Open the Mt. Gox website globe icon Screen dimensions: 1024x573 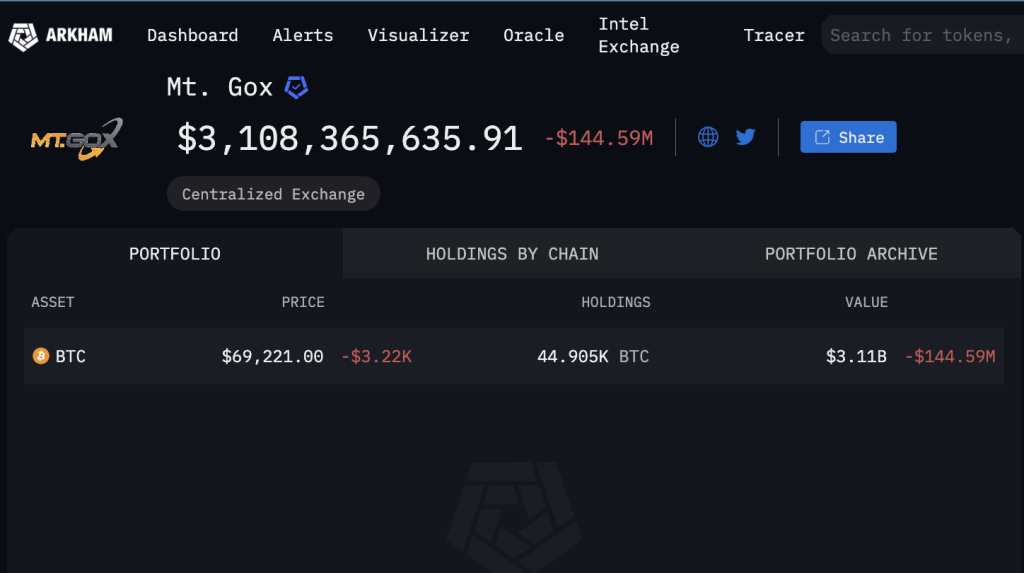tap(708, 137)
